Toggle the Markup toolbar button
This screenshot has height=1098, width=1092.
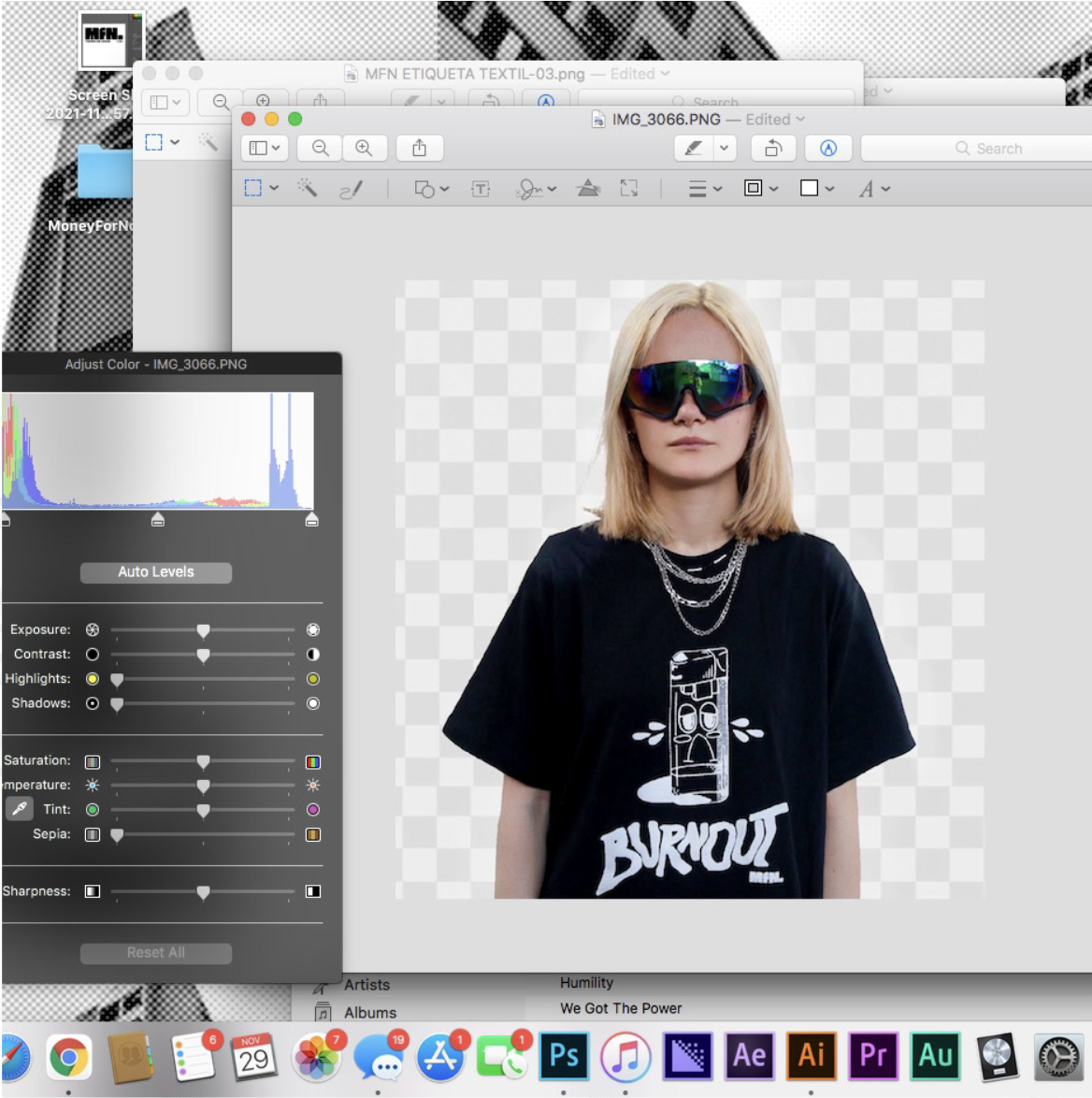click(x=827, y=148)
